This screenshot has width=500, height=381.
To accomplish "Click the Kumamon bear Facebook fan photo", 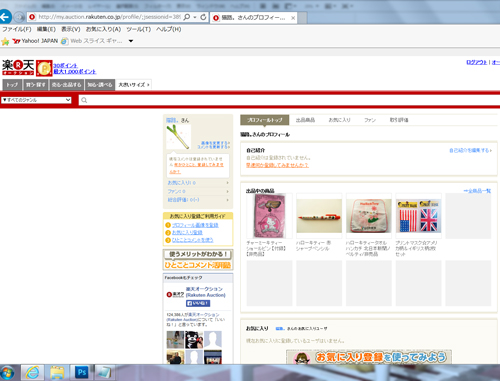I will click(x=194, y=340).
